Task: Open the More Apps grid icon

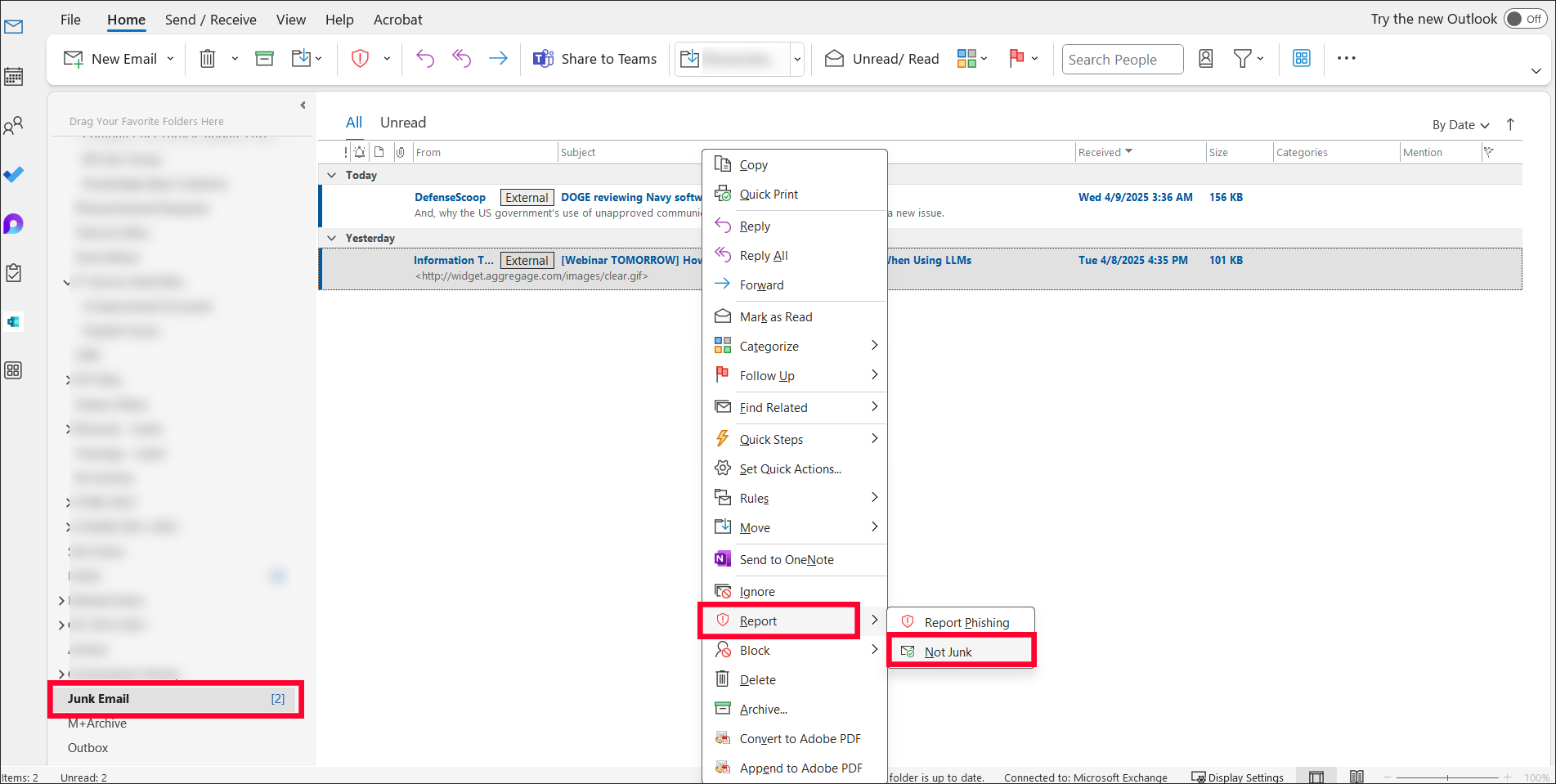Action: point(13,370)
